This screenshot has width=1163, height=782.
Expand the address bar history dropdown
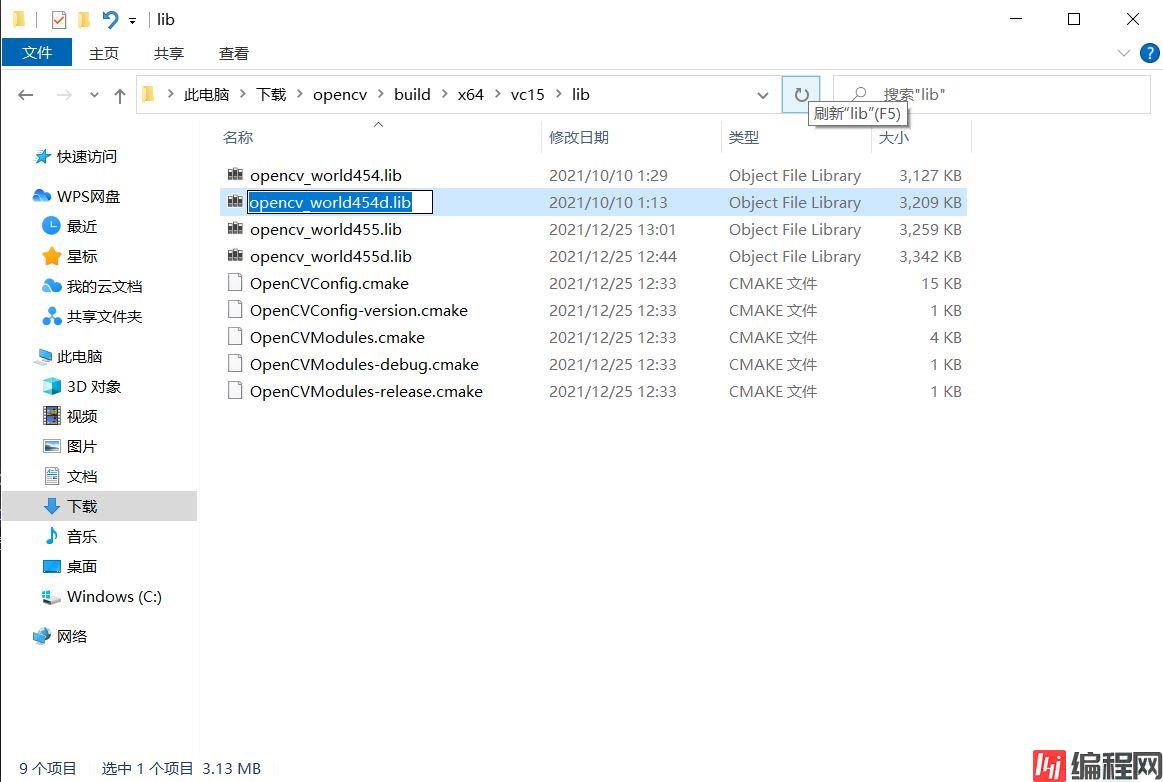point(763,95)
